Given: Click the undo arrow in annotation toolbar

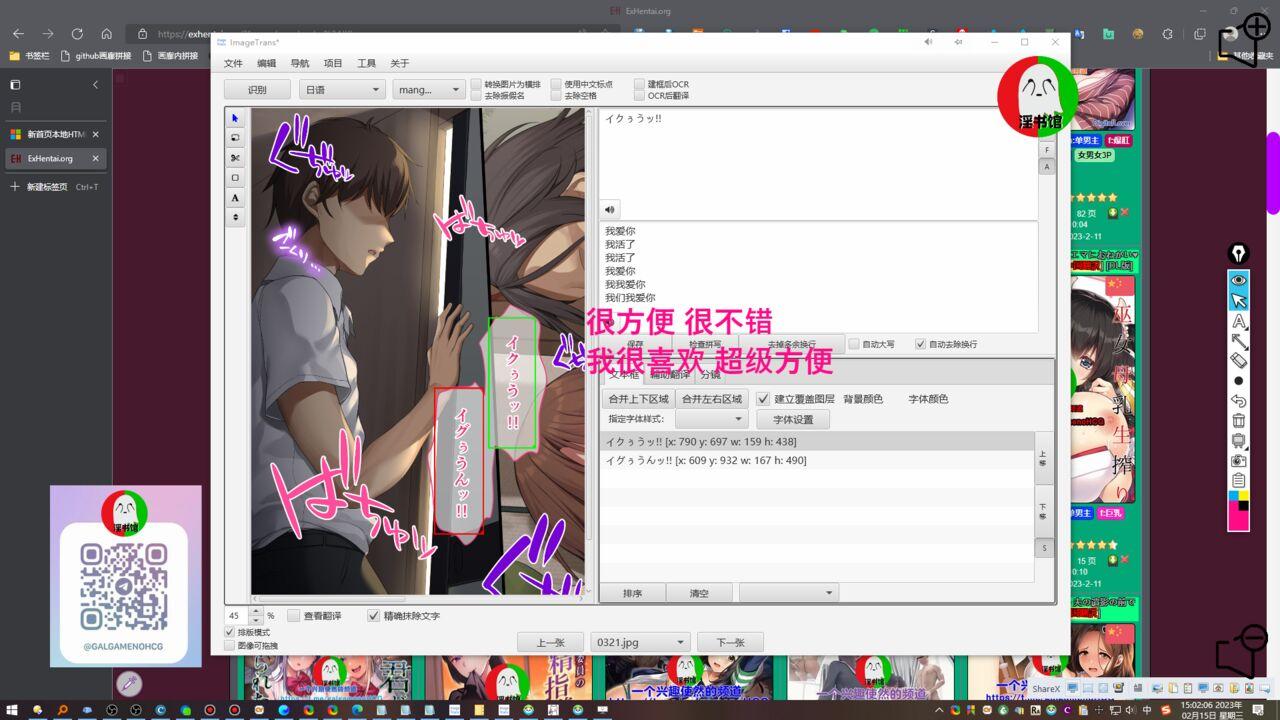Looking at the screenshot, I should 1238,401.
